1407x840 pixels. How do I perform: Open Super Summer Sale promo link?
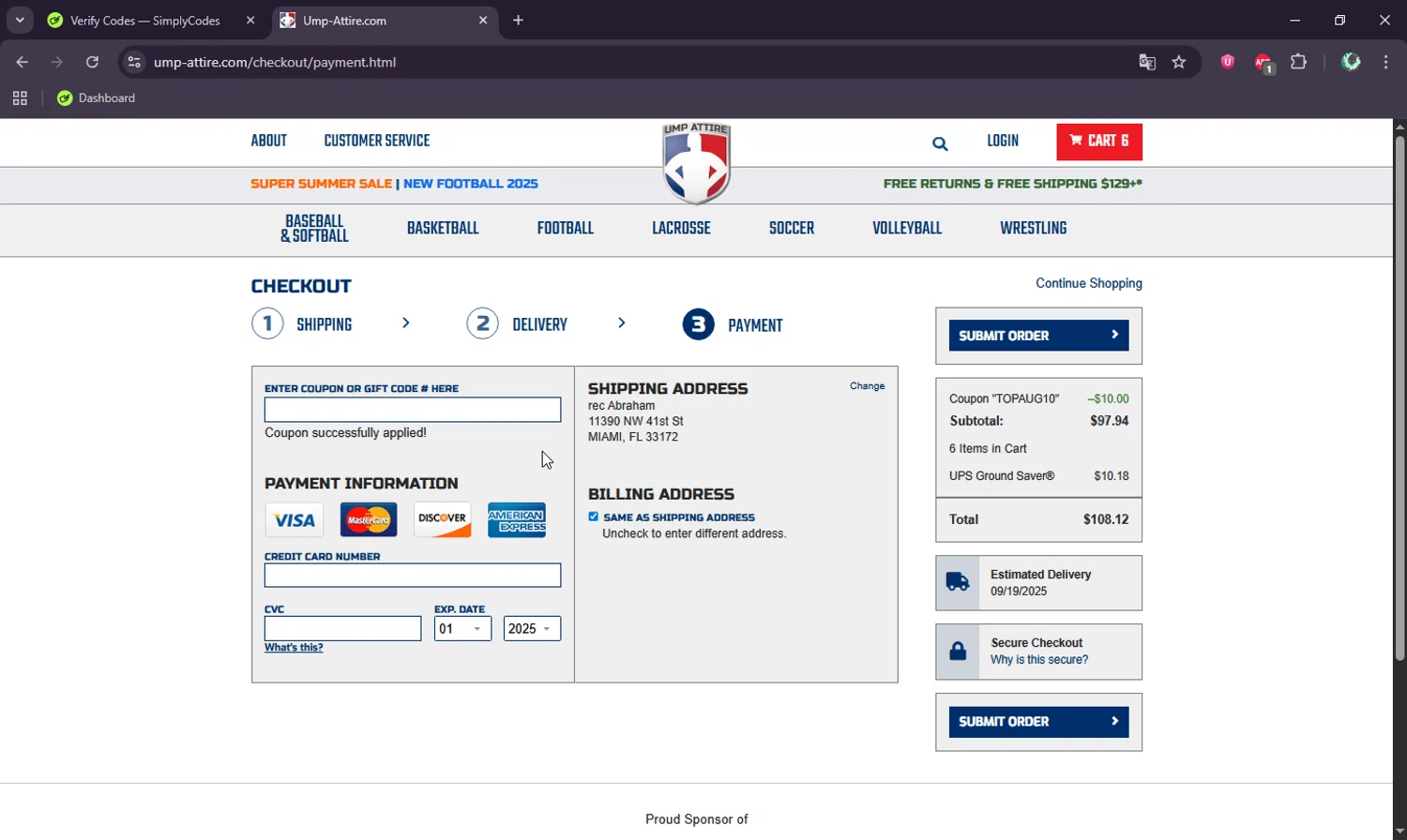(x=322, y=184)
